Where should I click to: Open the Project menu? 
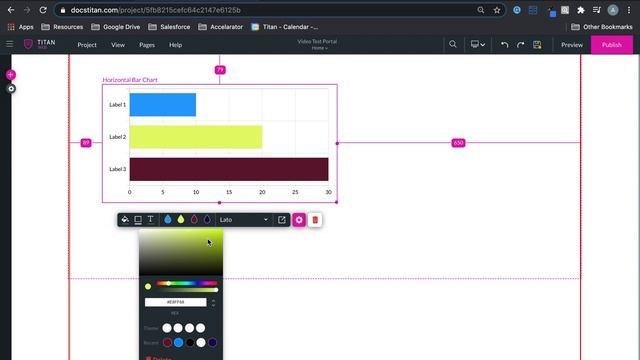[87, 45]
